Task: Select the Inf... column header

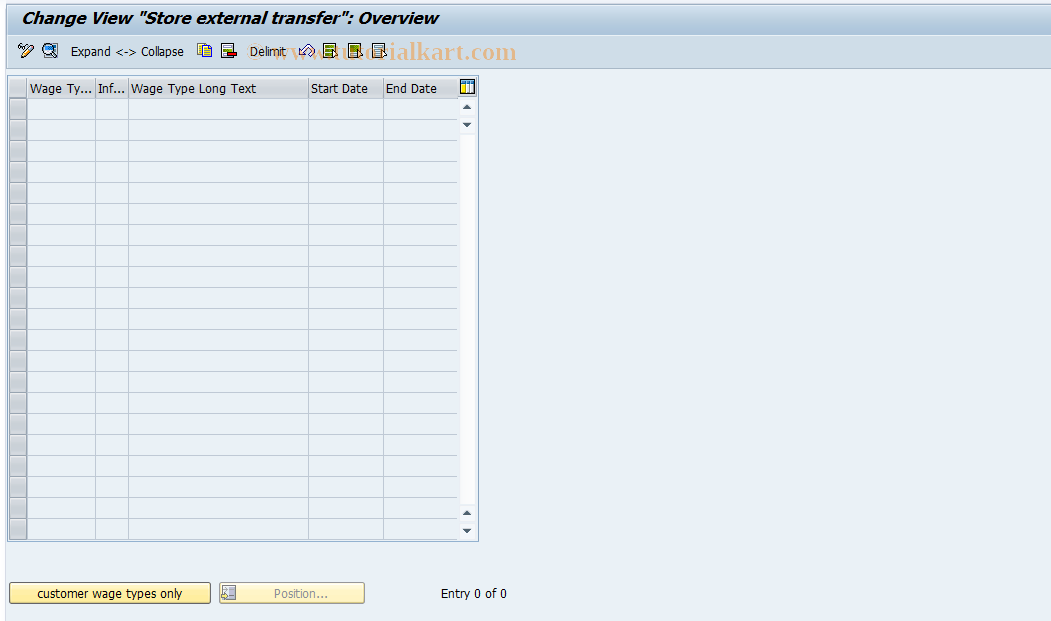Action: pyautogui.click(x=112, y=89)
